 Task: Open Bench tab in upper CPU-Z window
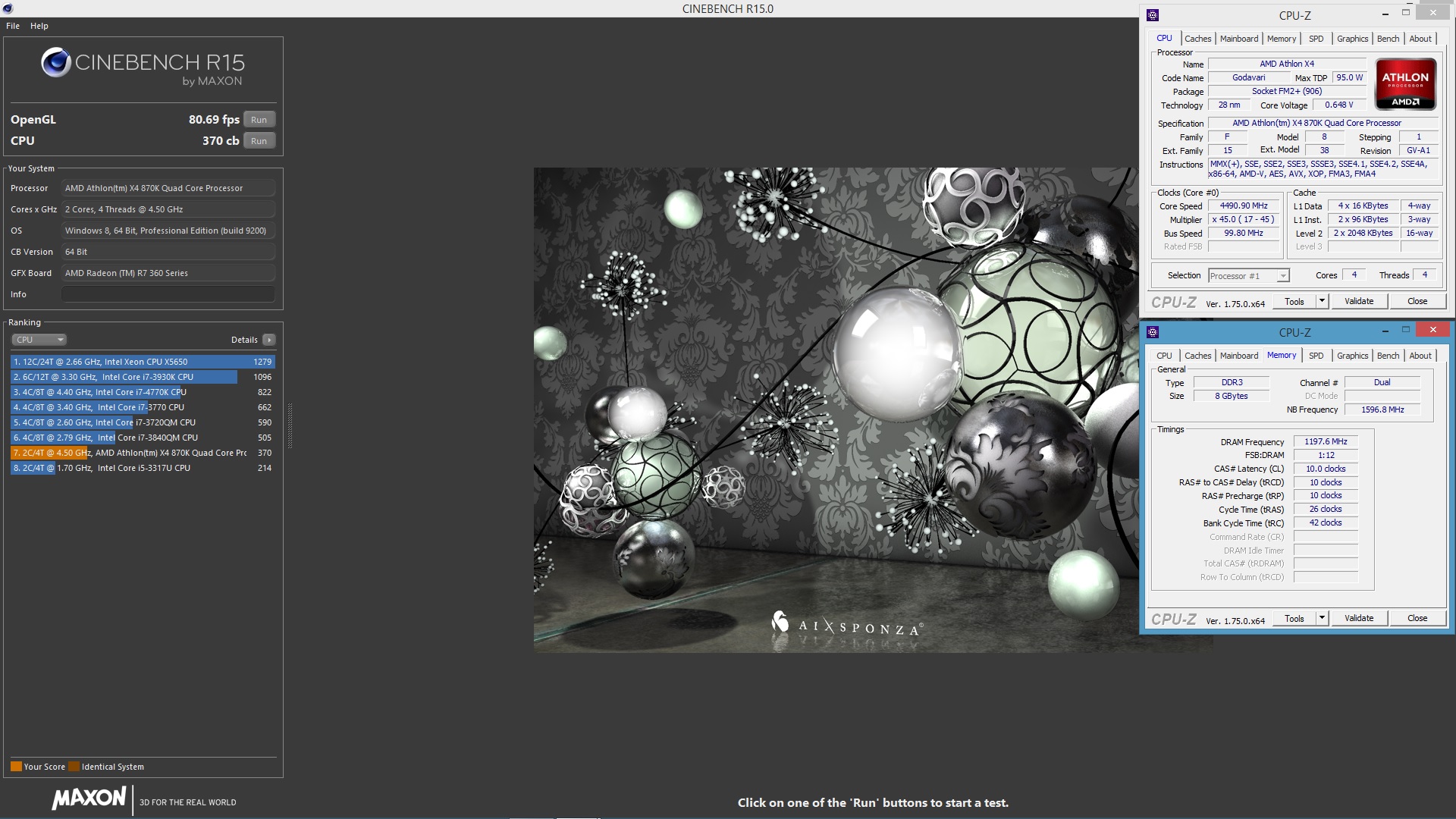[x=1388, y=39]
